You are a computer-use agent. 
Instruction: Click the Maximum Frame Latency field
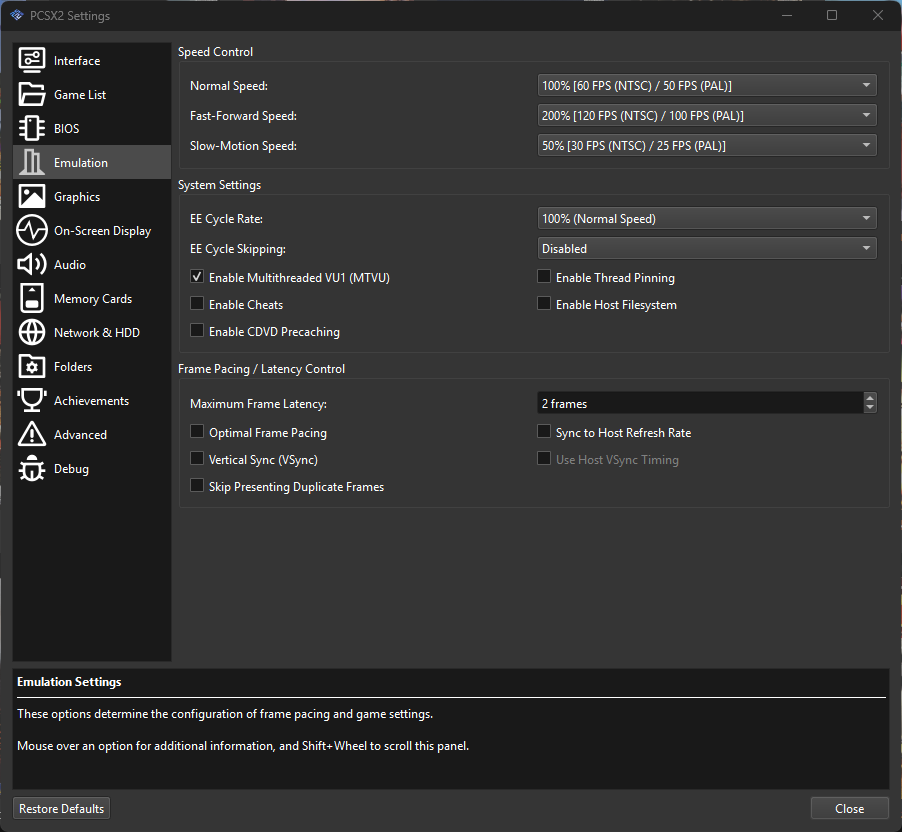[700, 403]
